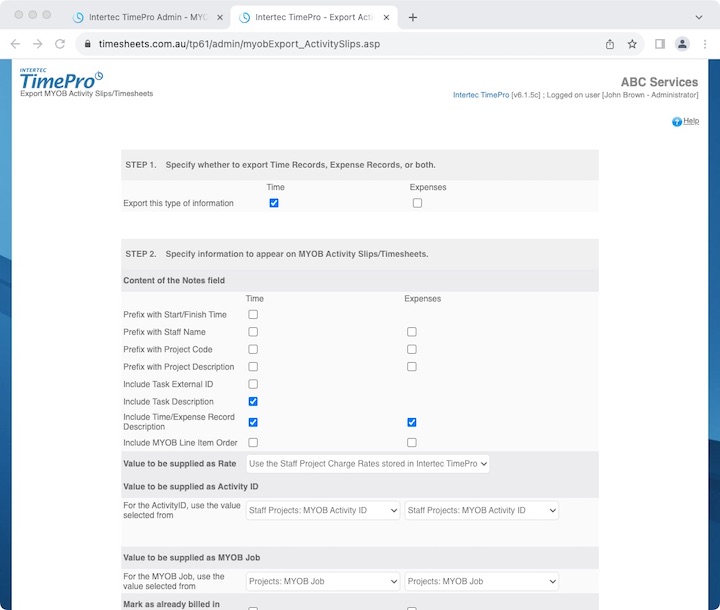
Task: Enable the Expenses export checkbox in Step 1
Action: pos(417,203)
